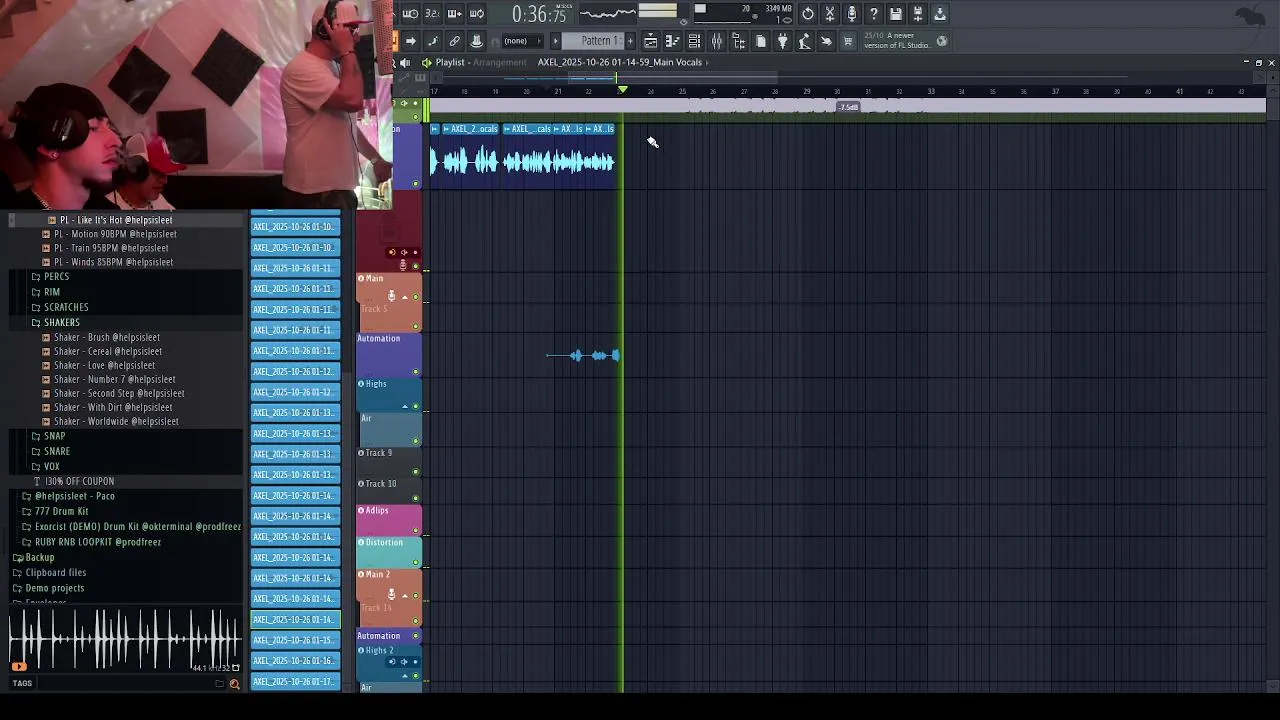The width and height of the screenshot is (1280, 720).
Task: Open the undo history clock icon
Action: tap(808, 14)
